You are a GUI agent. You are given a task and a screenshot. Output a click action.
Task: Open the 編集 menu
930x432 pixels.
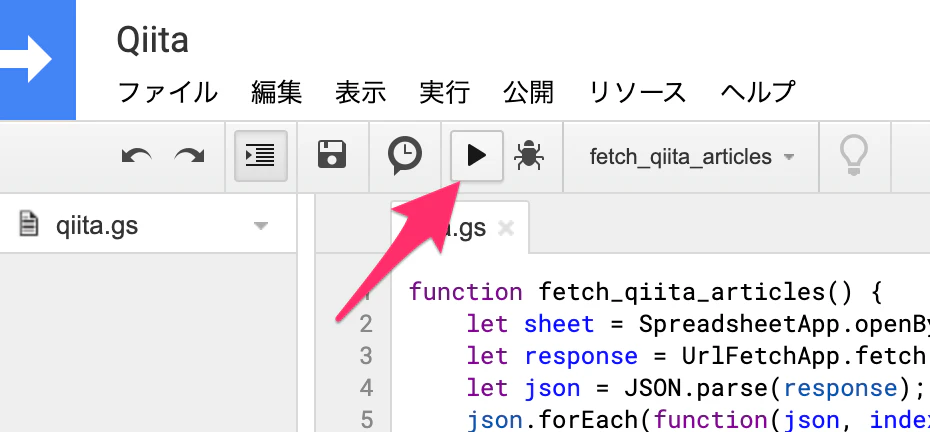[x=276, y=93]
